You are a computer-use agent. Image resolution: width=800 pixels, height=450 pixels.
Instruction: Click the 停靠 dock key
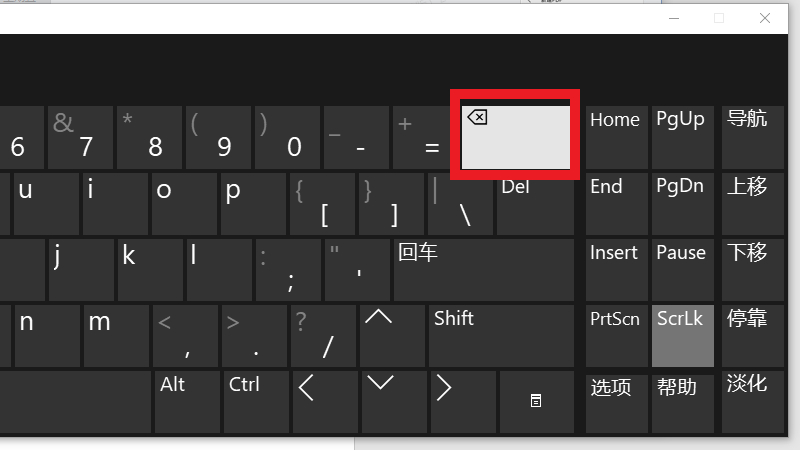[748, 335]
